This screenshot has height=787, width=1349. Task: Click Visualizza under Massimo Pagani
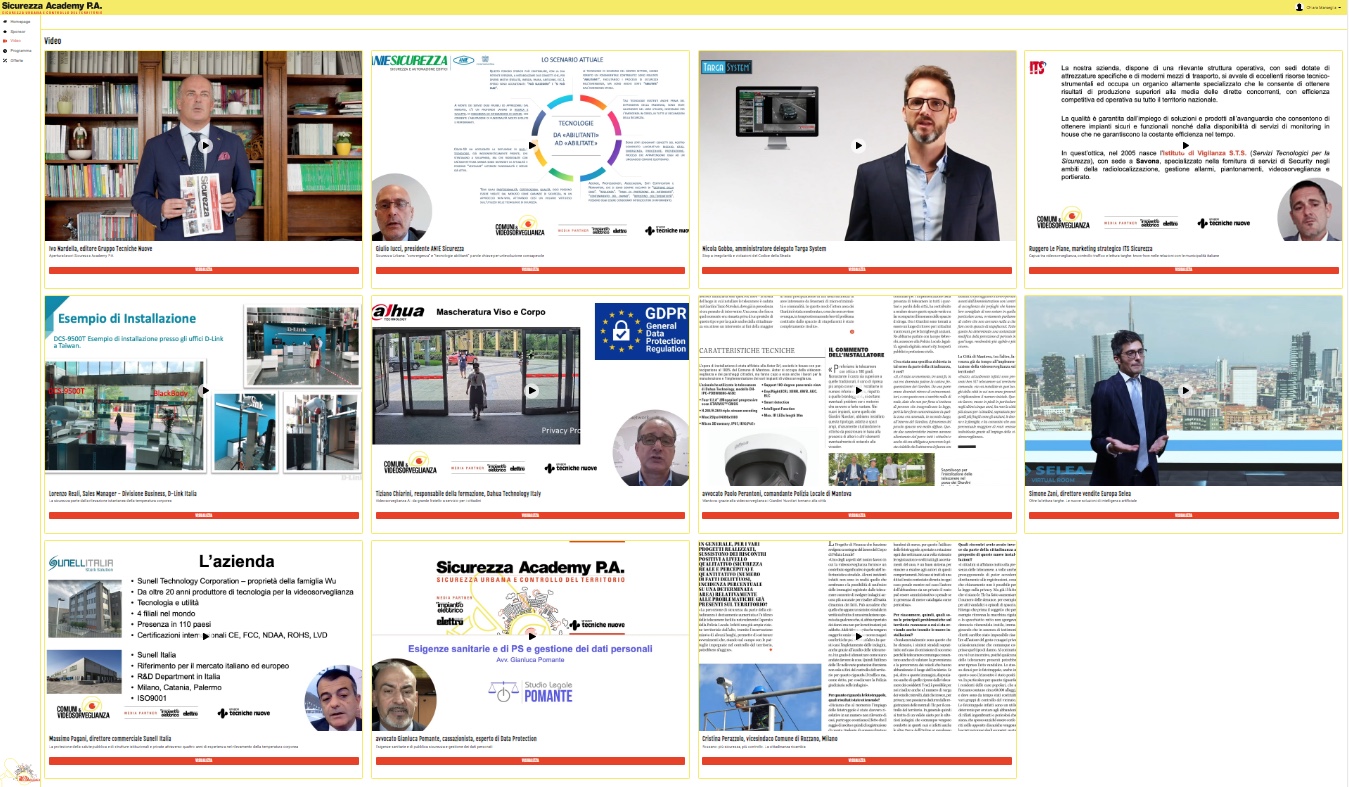pyautogui.click(x=204, y=760)
